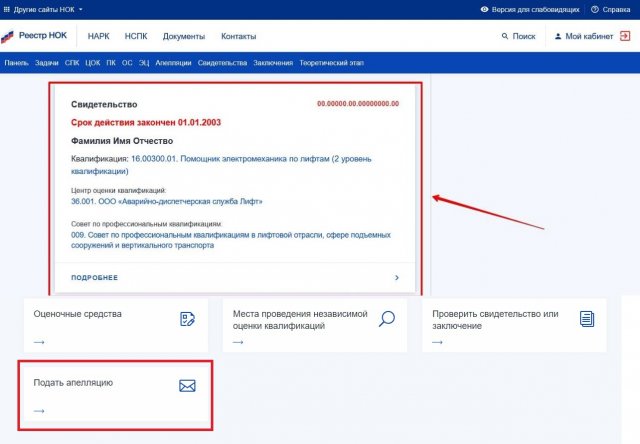Open the Документы menu item

click(183, 36)
